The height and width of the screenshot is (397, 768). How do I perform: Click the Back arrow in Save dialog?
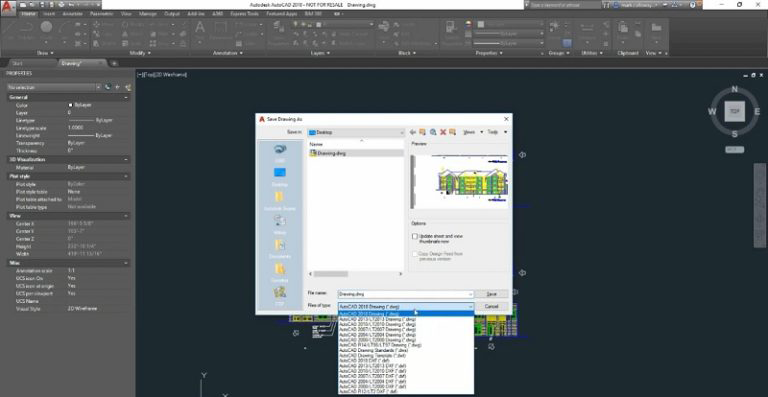coord(413,132)
